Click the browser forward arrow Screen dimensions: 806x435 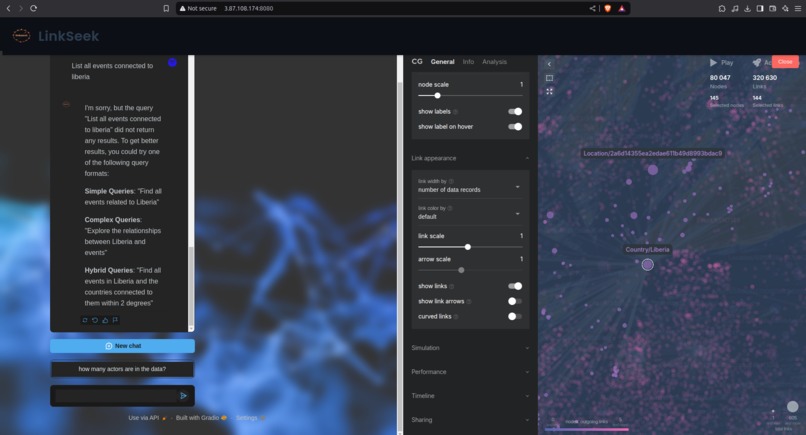click(x=21, y=8)
